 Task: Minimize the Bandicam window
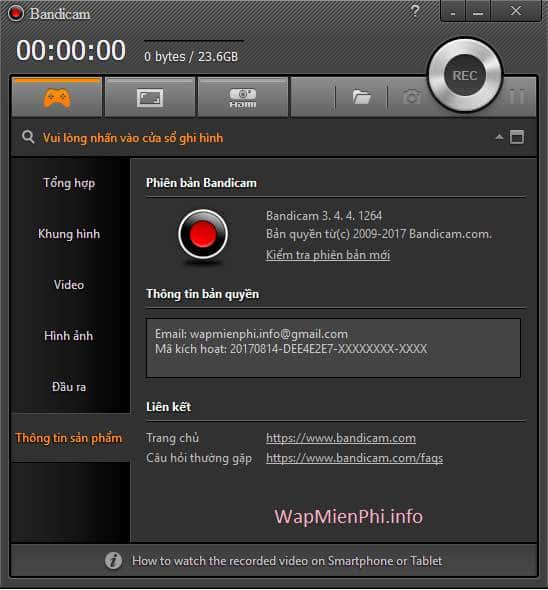point(478,11)
